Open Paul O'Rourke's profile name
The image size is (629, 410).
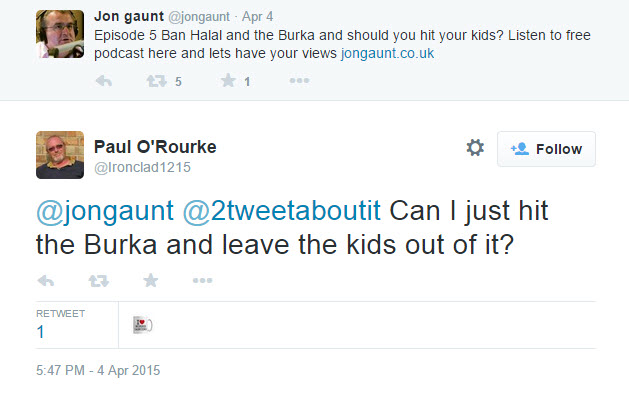pyautogui.click(x=154, y=147)
